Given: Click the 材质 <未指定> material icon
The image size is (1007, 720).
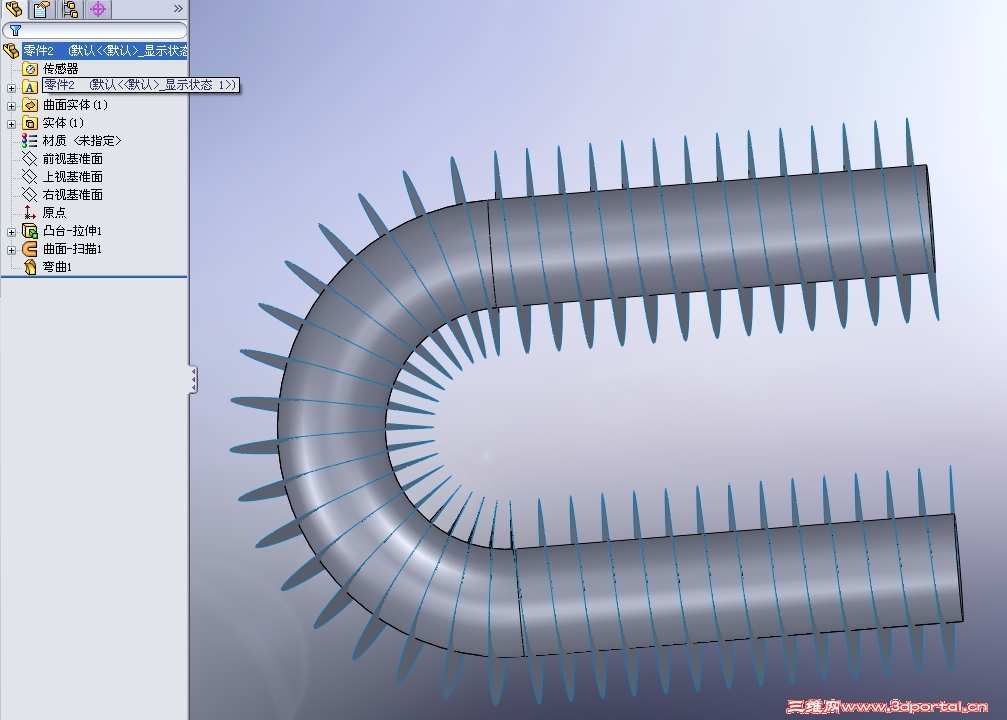Looking at the screenshot, I should point(30,141).
